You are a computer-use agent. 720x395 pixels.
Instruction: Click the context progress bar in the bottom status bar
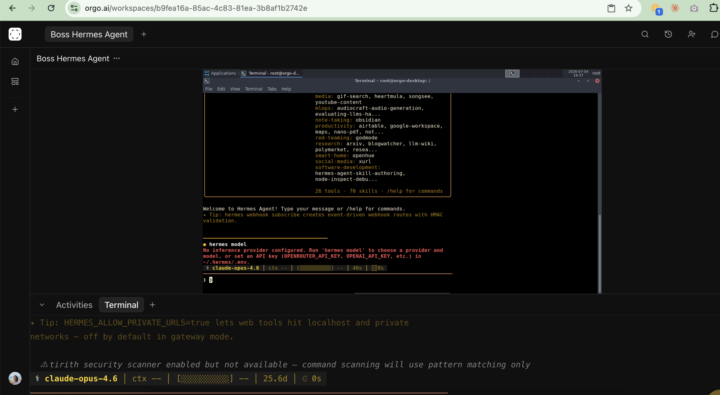tap(205, 378)
